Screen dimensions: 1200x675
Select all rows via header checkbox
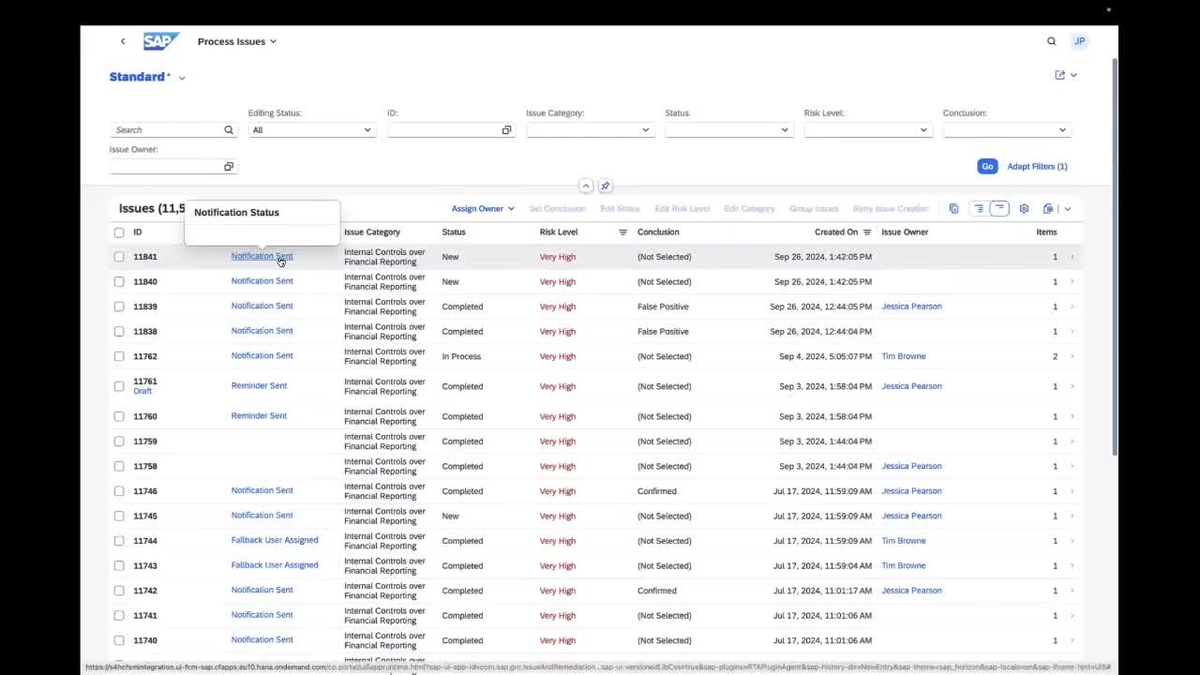[119, 231]
